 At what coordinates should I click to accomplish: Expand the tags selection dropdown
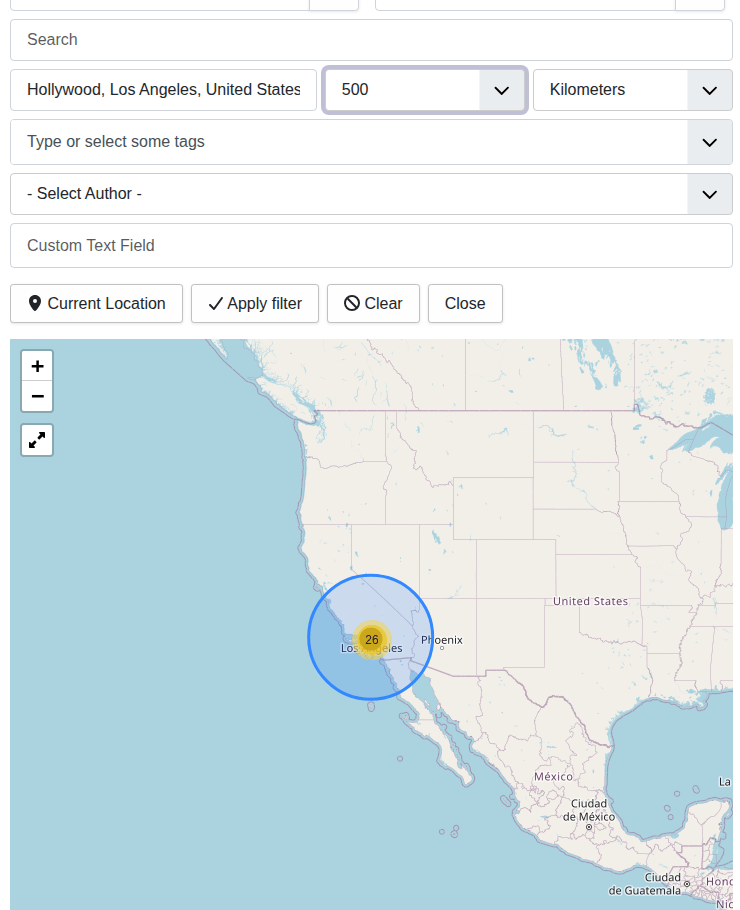click(x=709, y=142)
